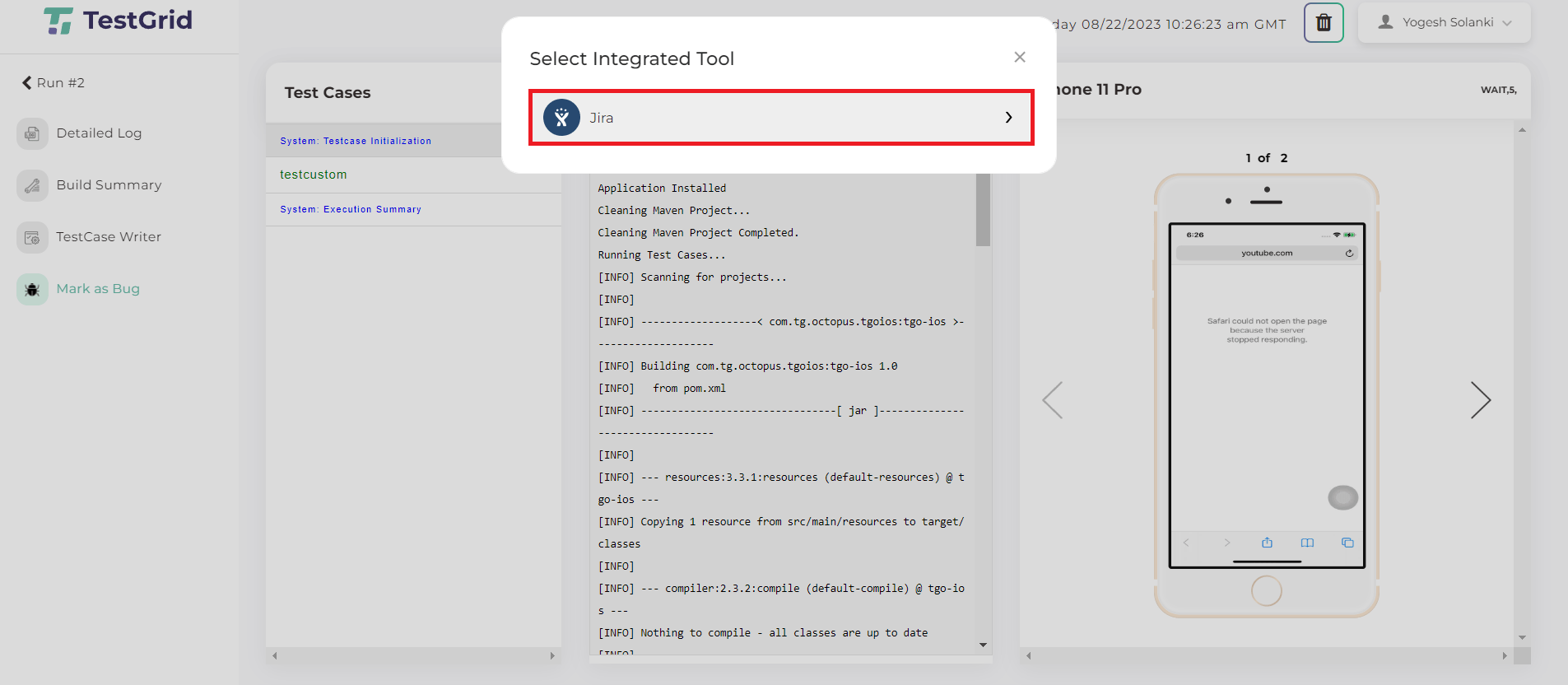
Task: Click the '1 of 2' screenshot counter
Action: tap(1267, 158)
